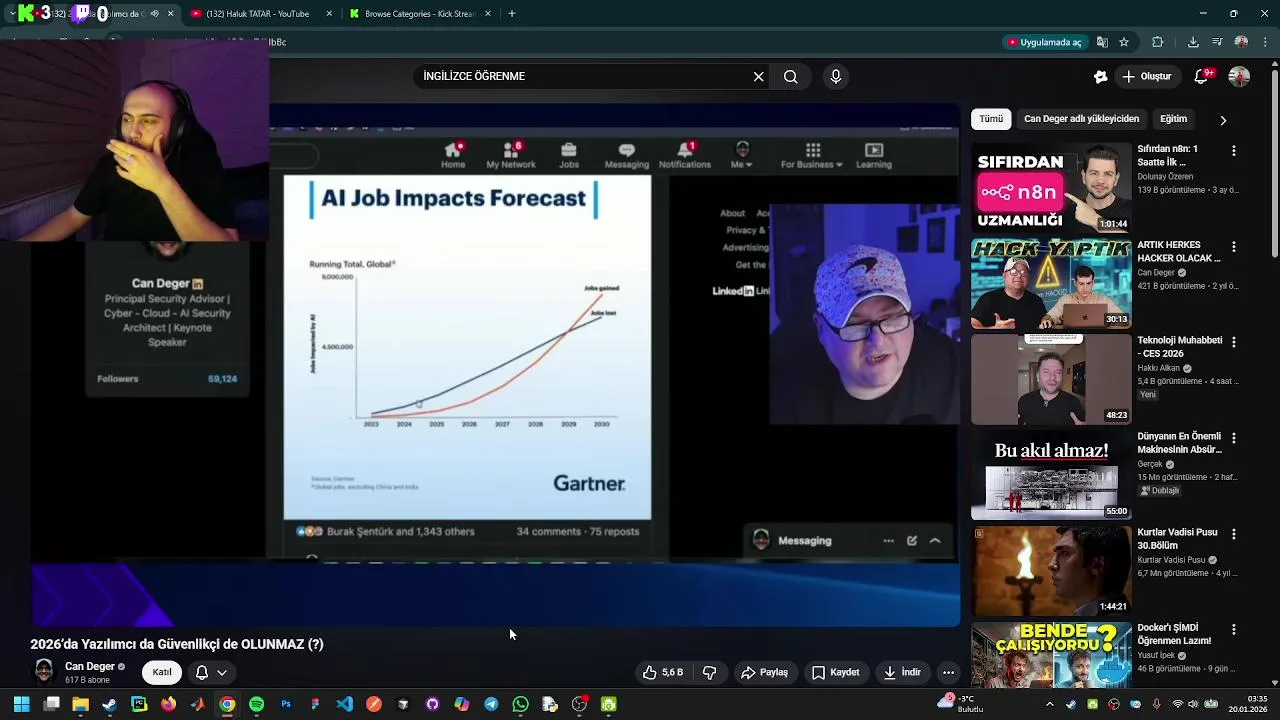
Task: Click the Paylaş share button
Action: [764, 673]
